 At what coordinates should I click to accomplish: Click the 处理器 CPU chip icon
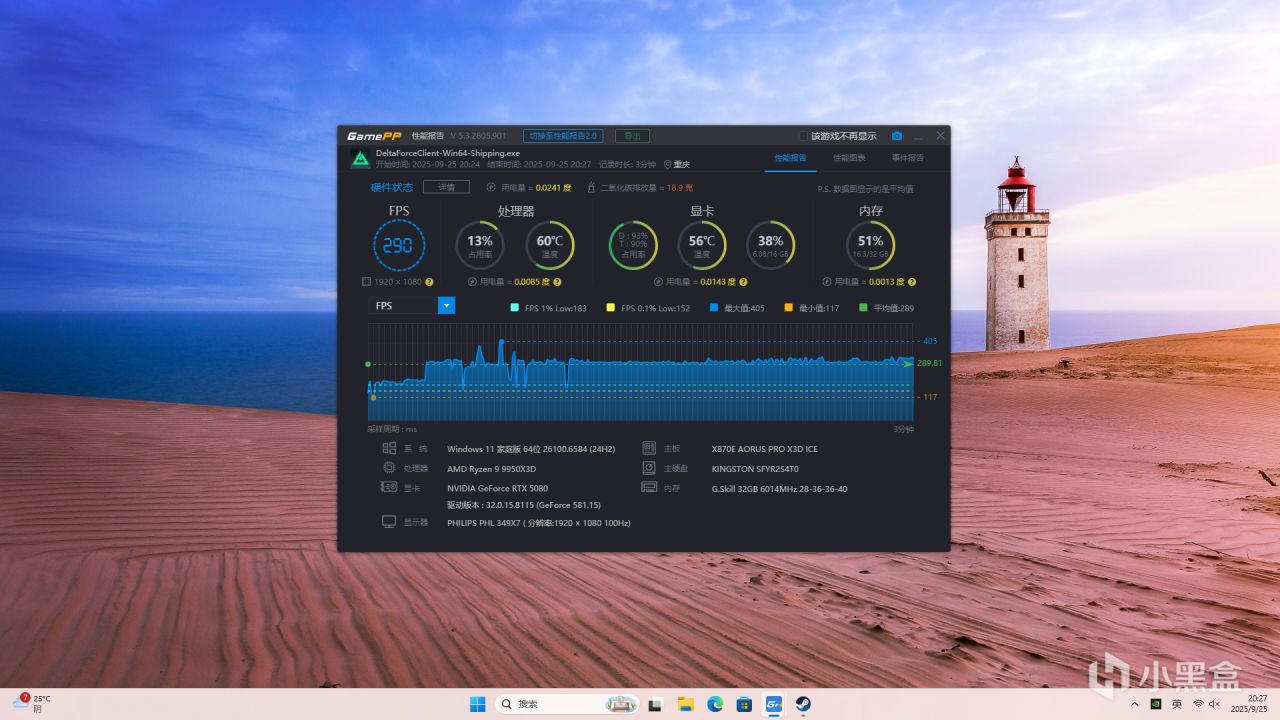pos(389,468)
